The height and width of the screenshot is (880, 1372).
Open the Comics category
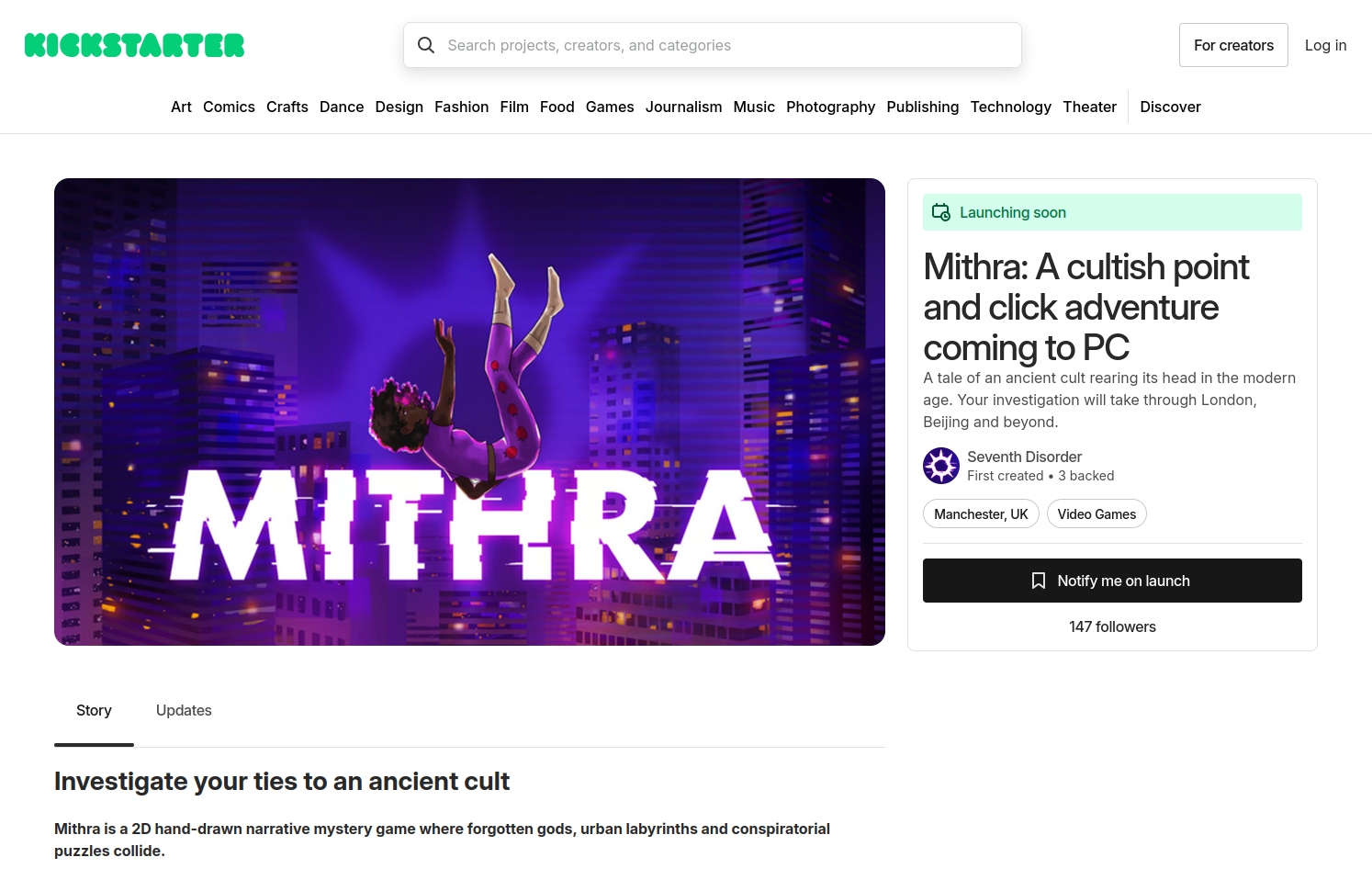229,107
